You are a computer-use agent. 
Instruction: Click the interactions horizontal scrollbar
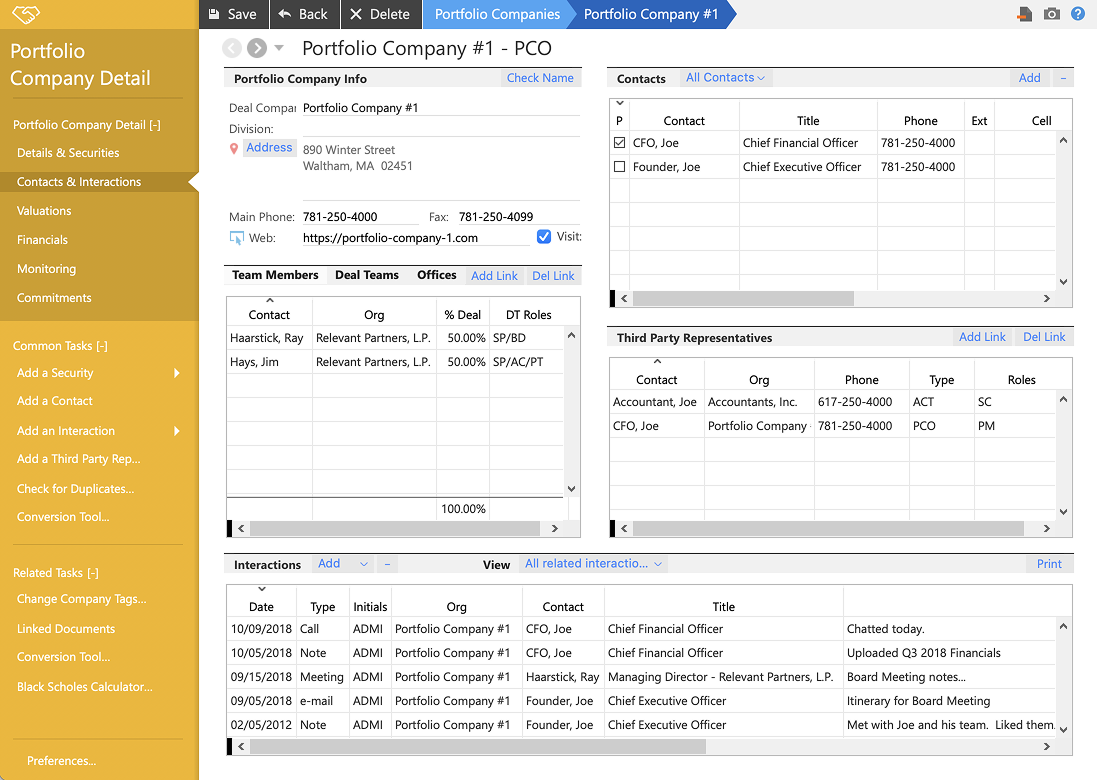(478, 746)
